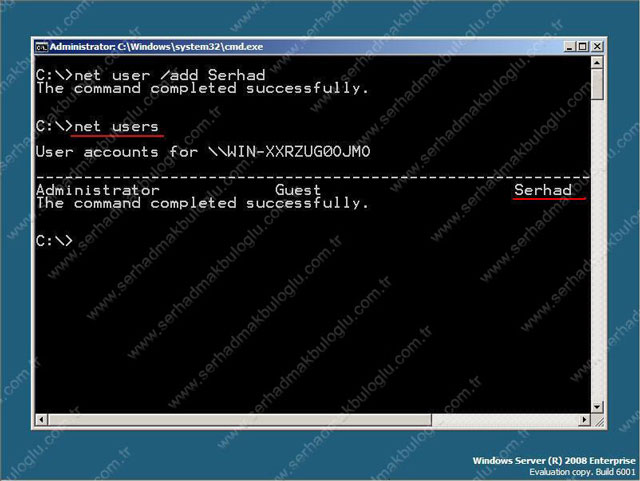The image size is (640, 481).
Task: Click the vertical scrollbar down arrow
Action: (x=597, y=407)
